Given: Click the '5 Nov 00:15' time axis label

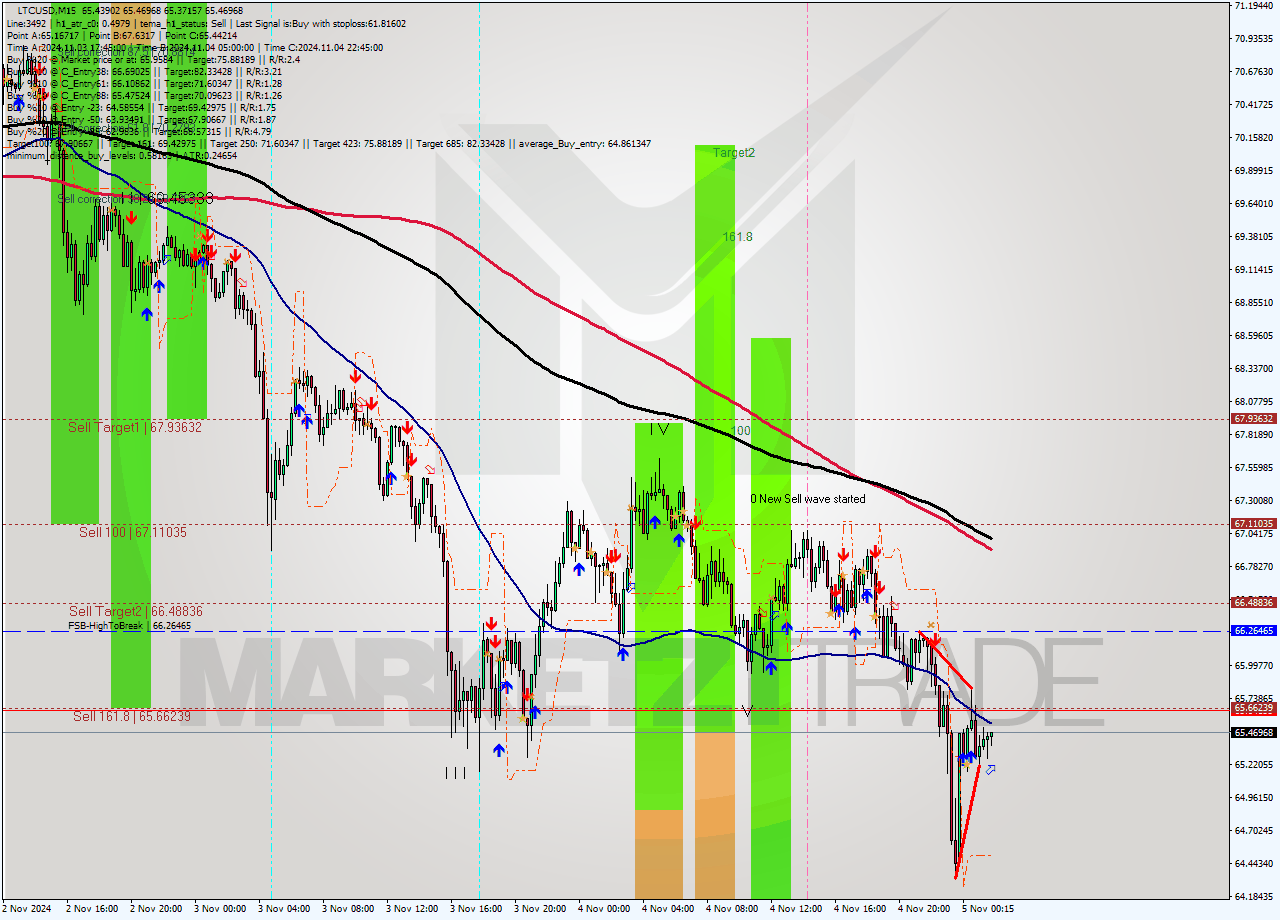Looking at the screenshot, I should pos(988,909).
